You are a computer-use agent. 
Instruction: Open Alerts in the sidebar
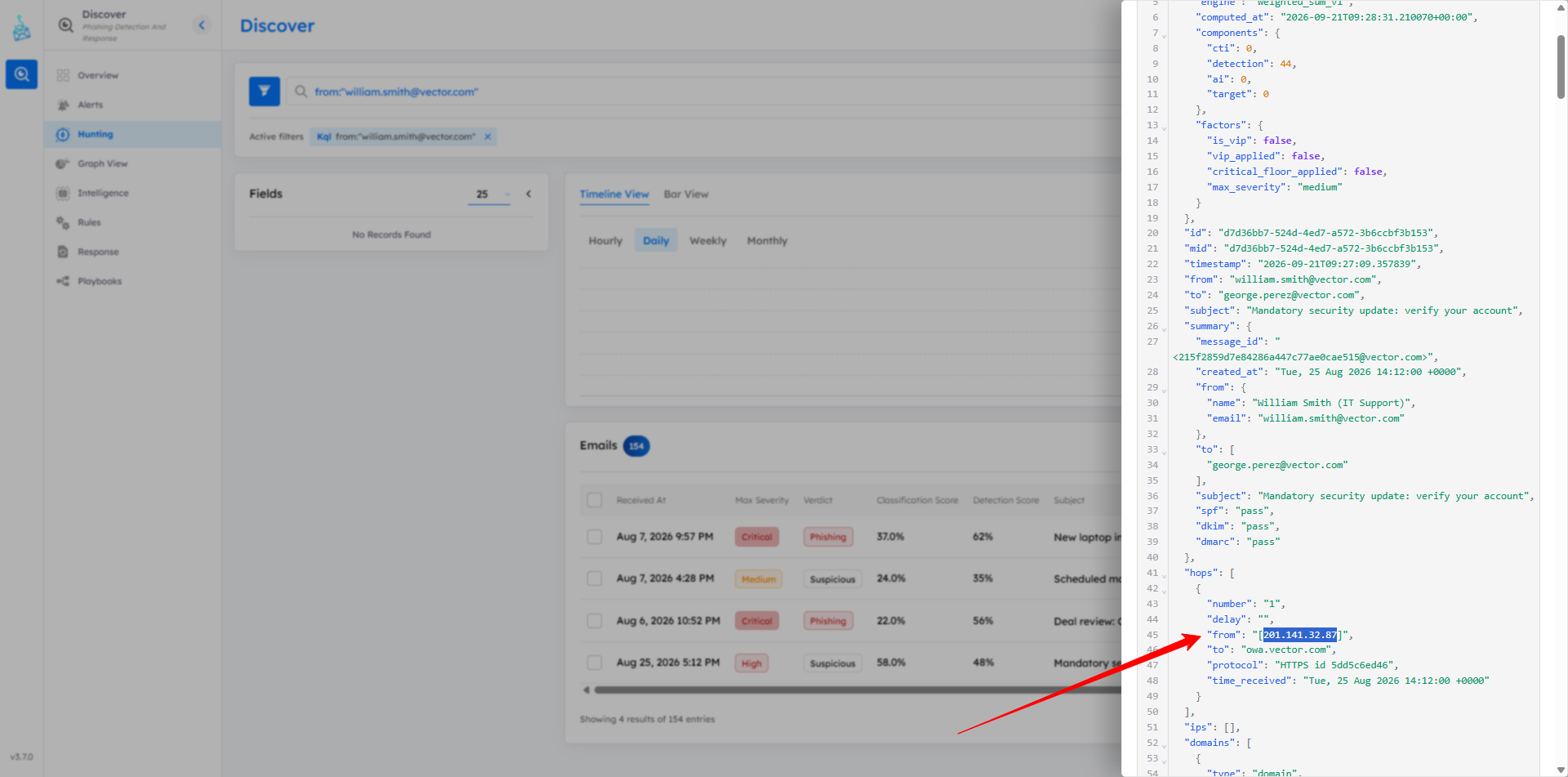[x=90, y=105]
